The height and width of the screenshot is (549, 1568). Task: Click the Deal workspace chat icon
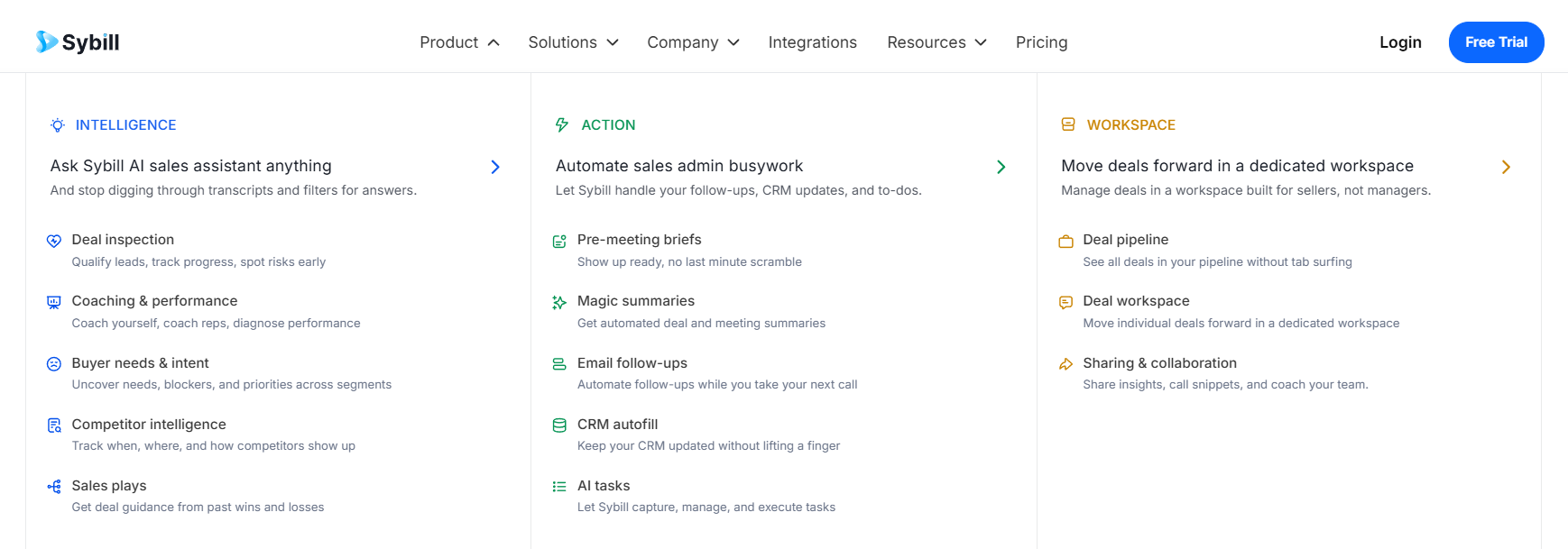point(1065,302)
